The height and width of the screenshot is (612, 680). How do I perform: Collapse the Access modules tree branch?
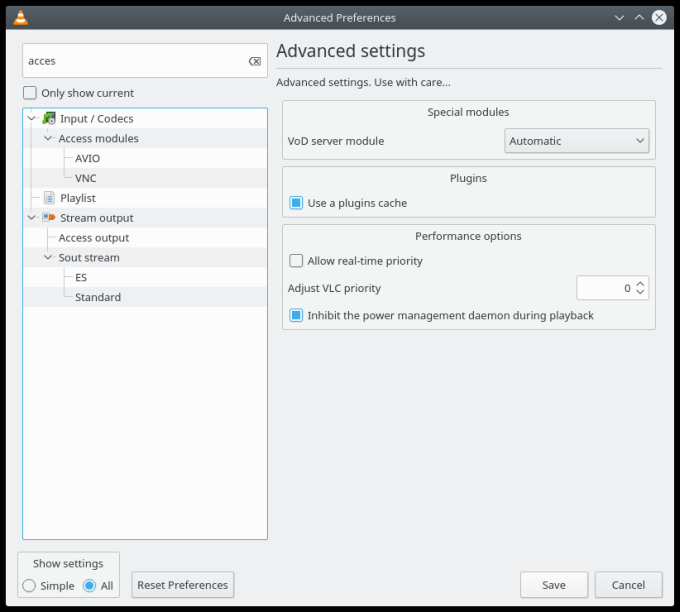click(x=48, y=138)
